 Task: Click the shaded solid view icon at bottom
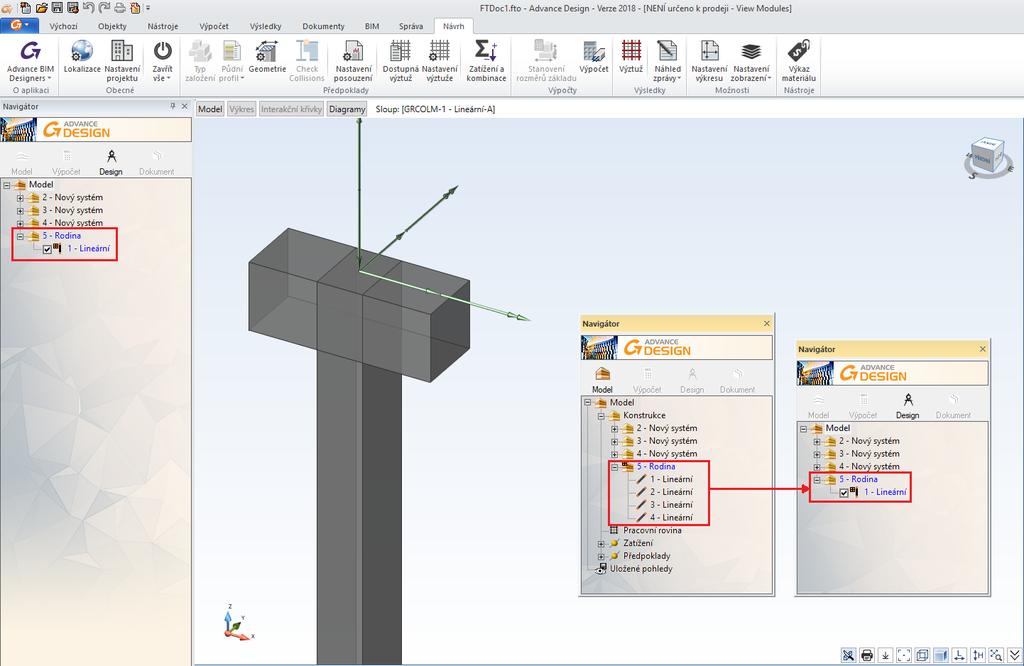940,655
